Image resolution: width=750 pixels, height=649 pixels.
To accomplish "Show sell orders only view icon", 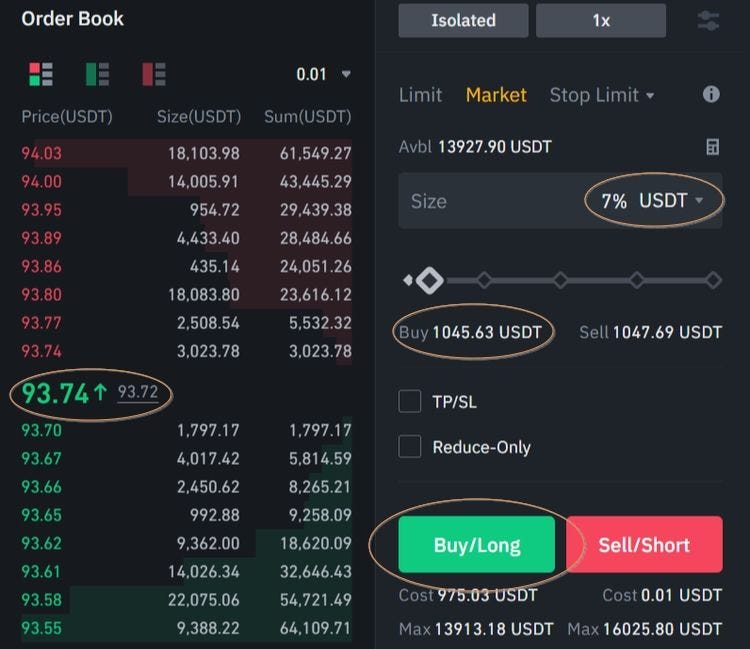I will 154,74.
